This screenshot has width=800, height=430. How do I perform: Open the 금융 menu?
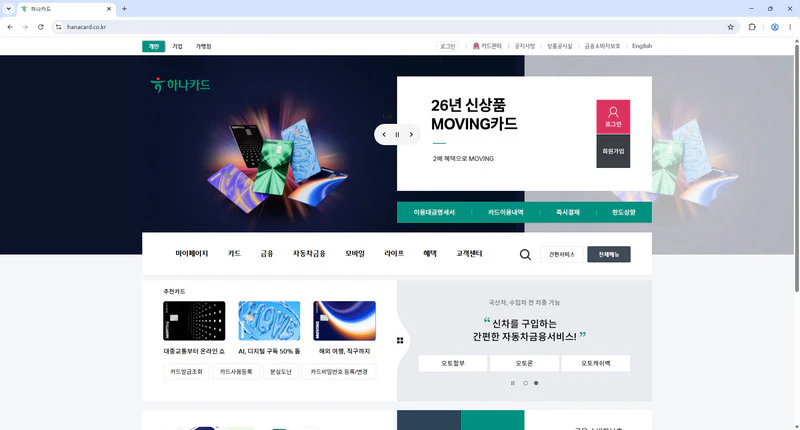click(x=267, y=254)
